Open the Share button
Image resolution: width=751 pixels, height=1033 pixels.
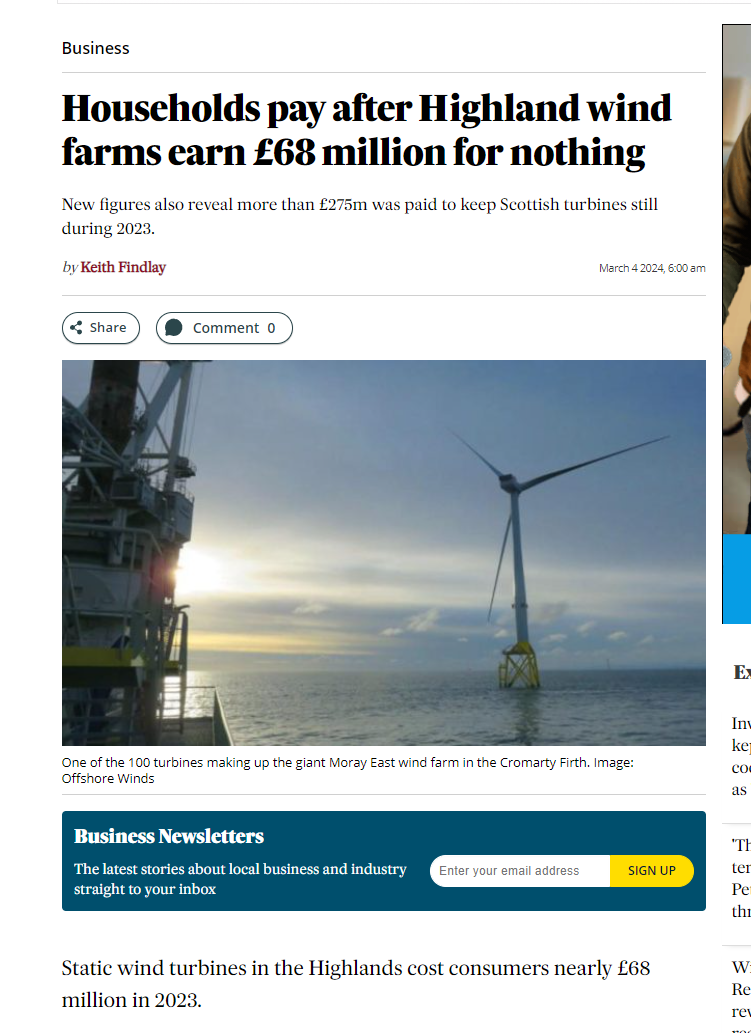click(101, 328)
